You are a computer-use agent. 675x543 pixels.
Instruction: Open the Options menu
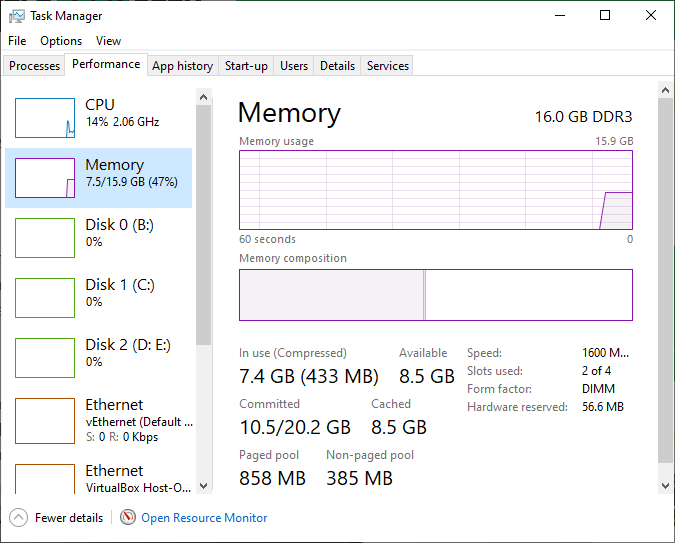click(x=61, y=41)
